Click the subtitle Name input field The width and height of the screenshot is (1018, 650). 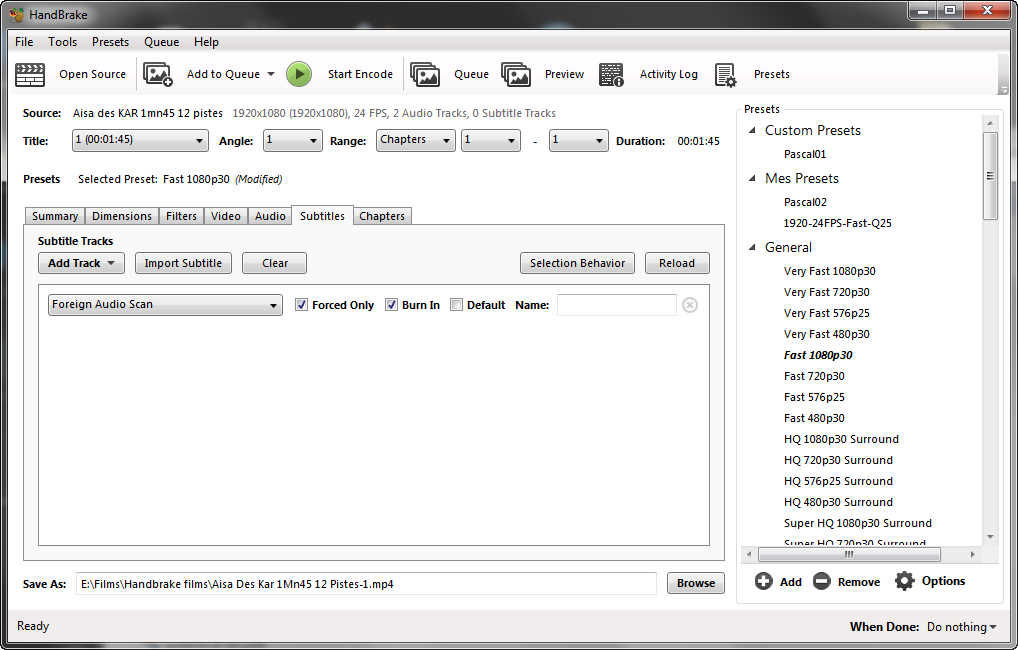[x=617, y=305]
